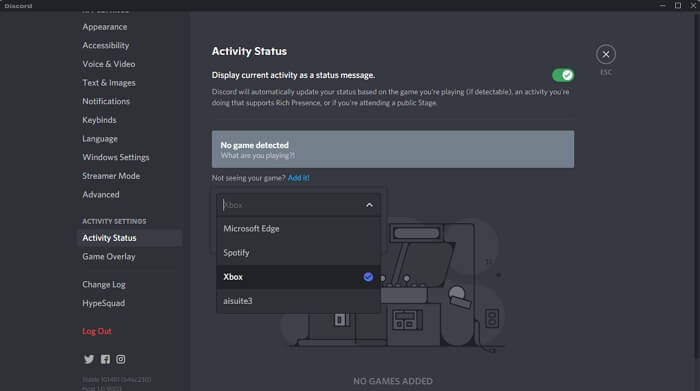Go to Advanced settings
Viewport: 700px width, 391px height.
100,195
